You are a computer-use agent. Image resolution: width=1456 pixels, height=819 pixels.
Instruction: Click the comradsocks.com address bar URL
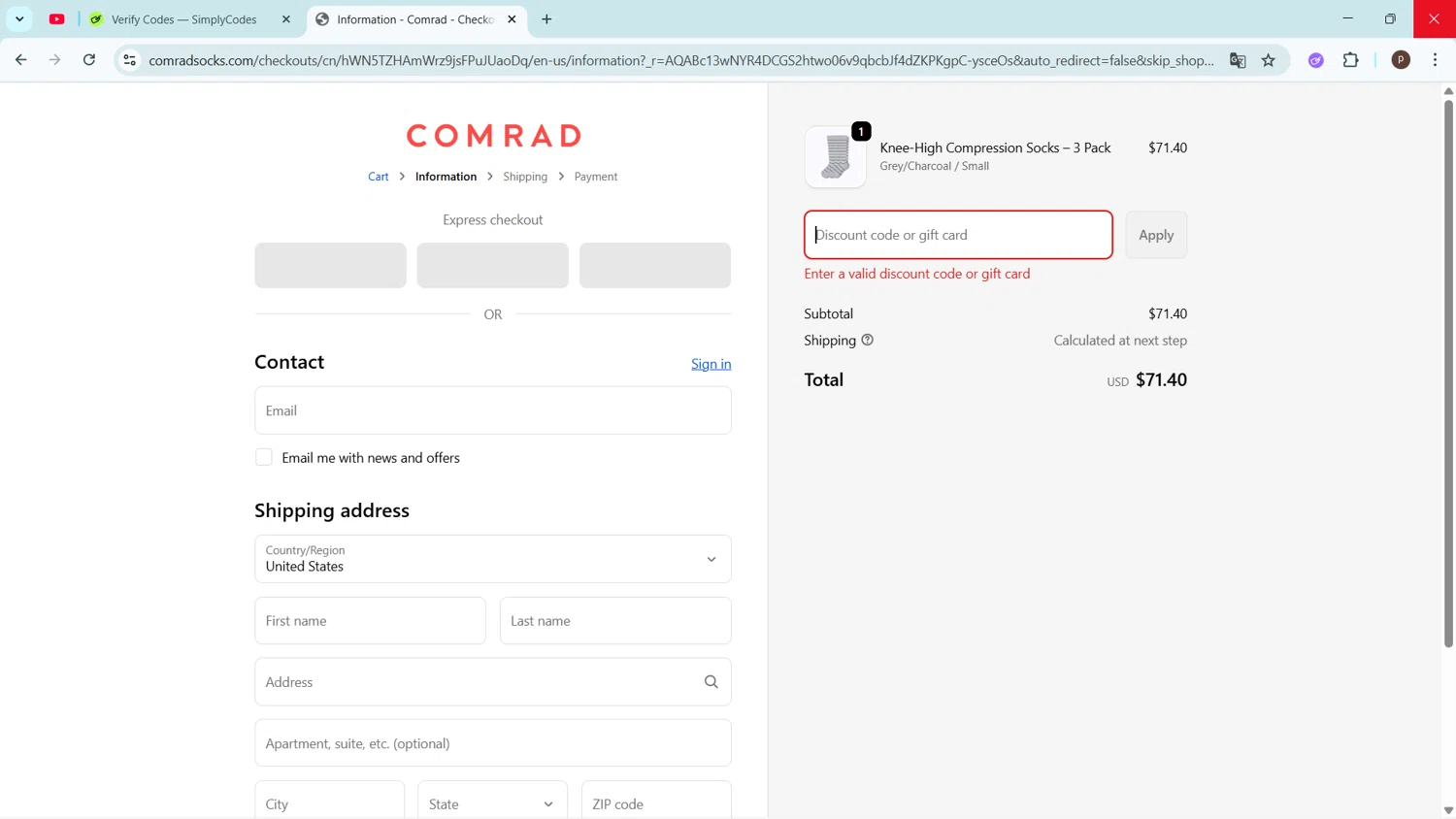click(x=680, y=60)
